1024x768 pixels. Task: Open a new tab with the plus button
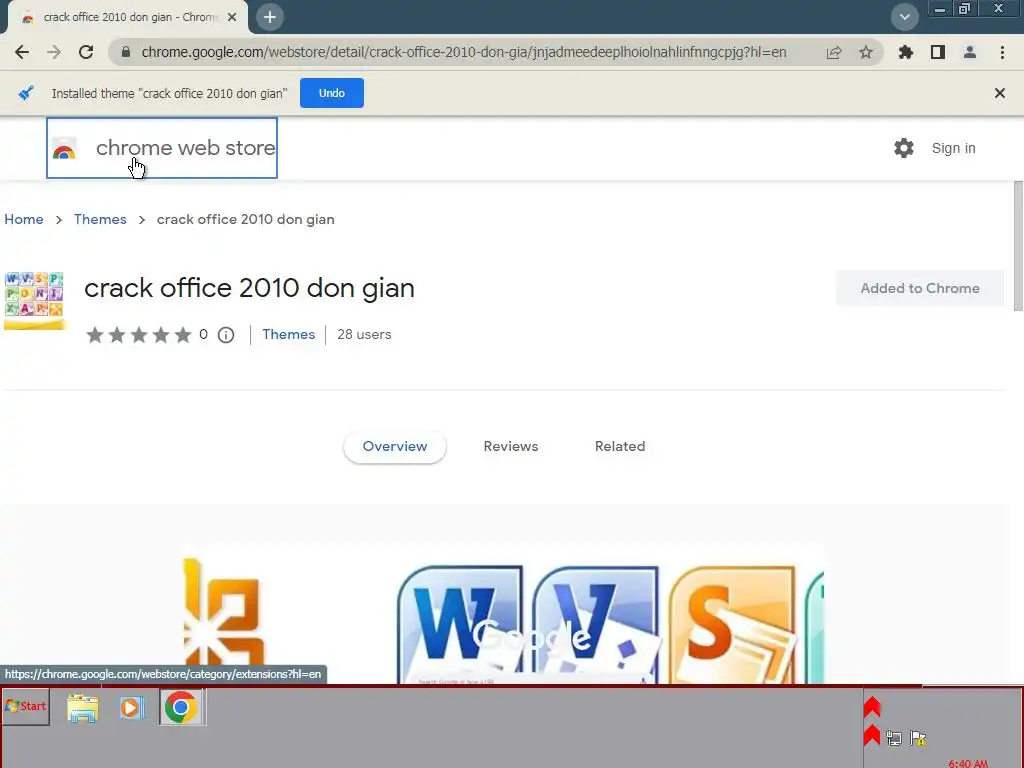pos(270,17)
